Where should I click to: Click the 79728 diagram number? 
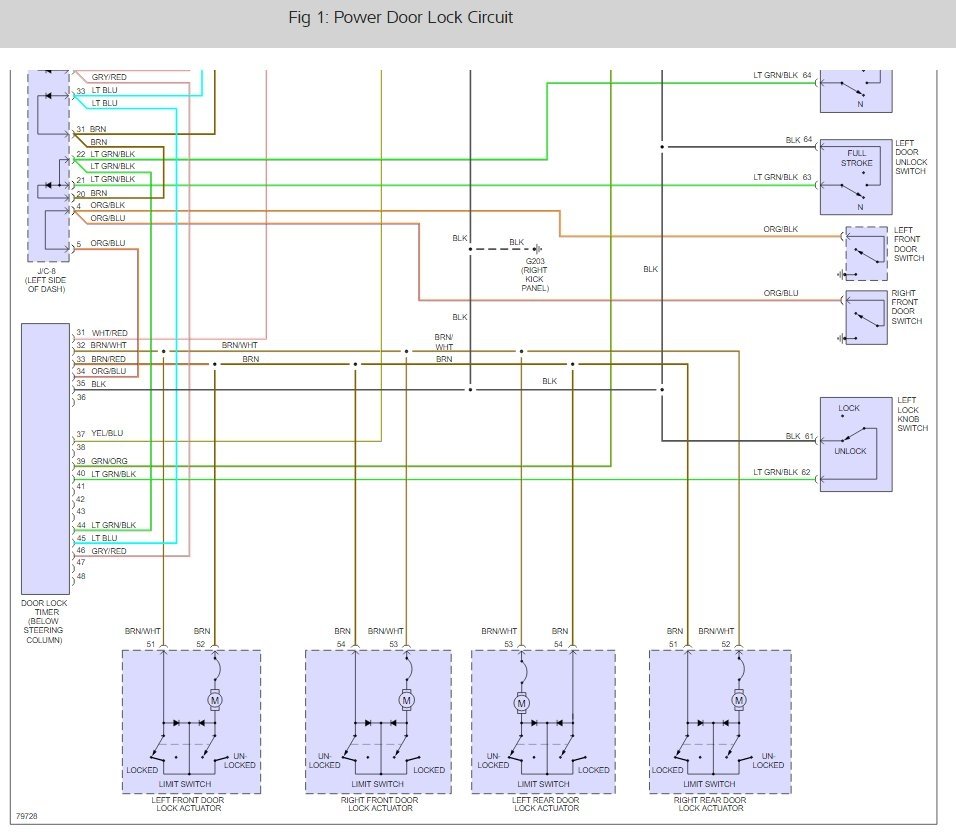pyautogui.click(x=27, y=816)
